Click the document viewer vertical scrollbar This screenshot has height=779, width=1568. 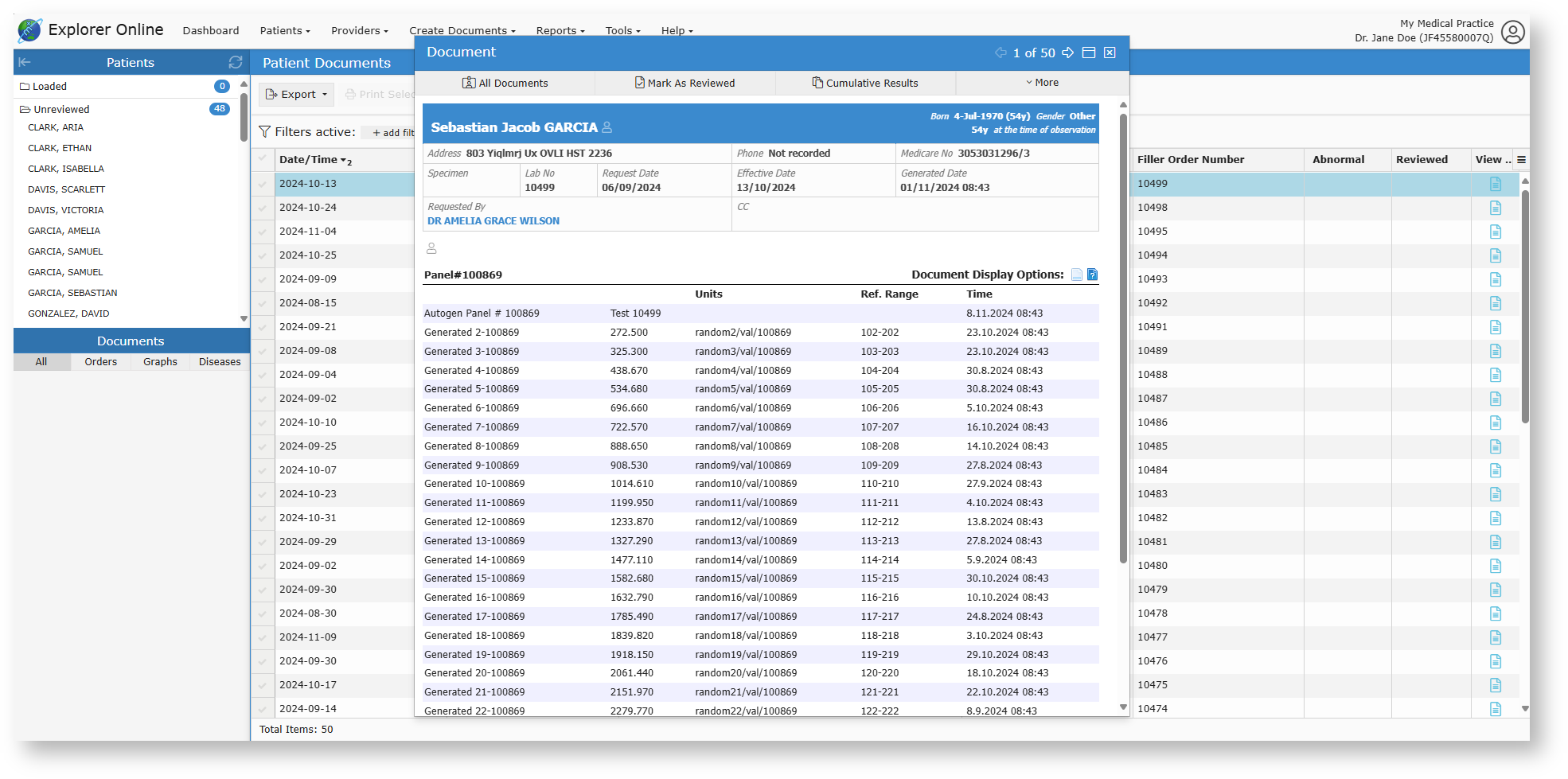(1123, 334)
